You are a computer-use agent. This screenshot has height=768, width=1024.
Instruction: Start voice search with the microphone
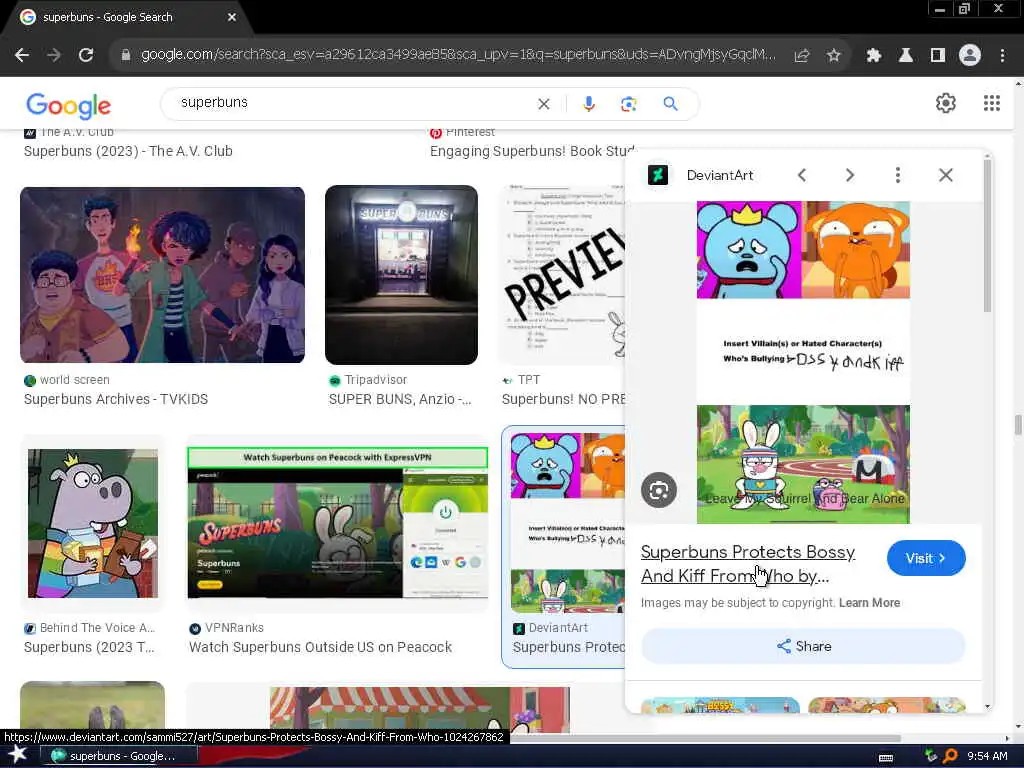pos(588,104)
